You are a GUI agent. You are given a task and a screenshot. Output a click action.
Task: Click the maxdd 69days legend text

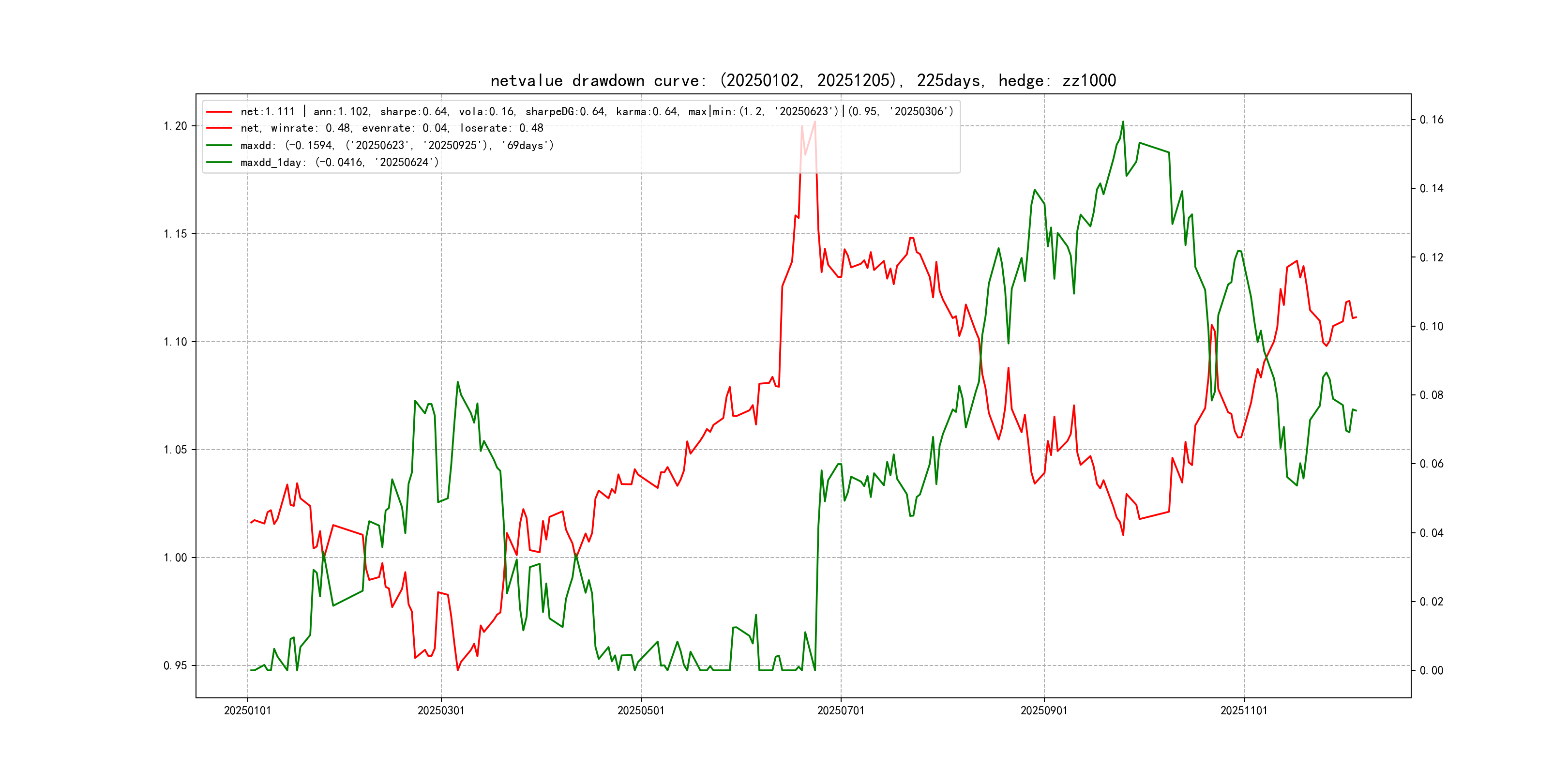tap(397, 146)
